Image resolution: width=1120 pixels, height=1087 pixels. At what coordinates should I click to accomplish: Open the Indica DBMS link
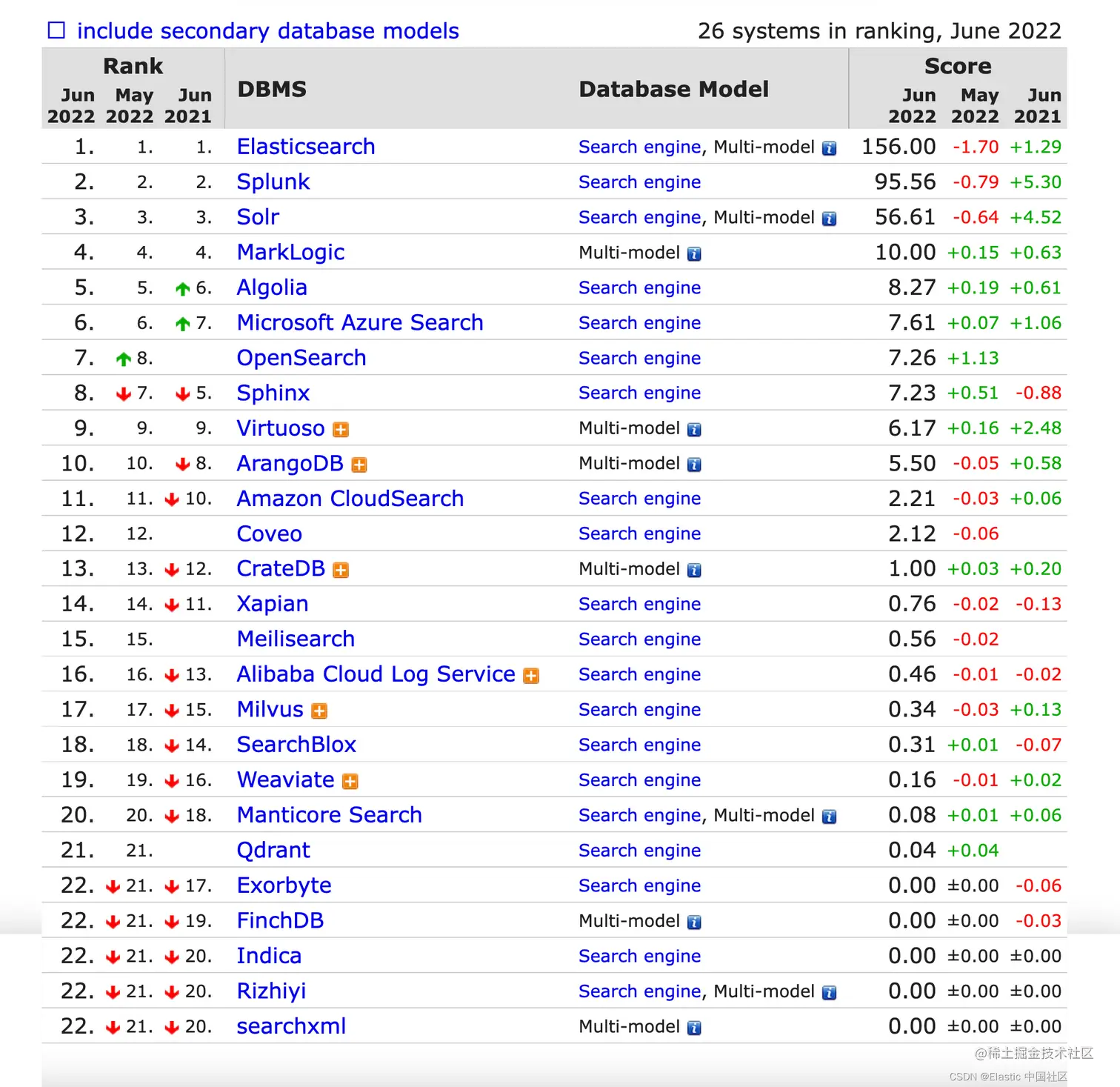(269, 957)
